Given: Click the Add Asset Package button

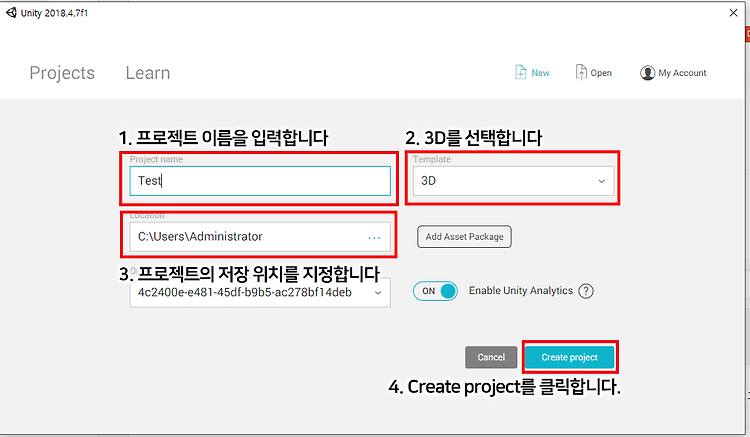Looking at the screenshot, I should (464, 237).
